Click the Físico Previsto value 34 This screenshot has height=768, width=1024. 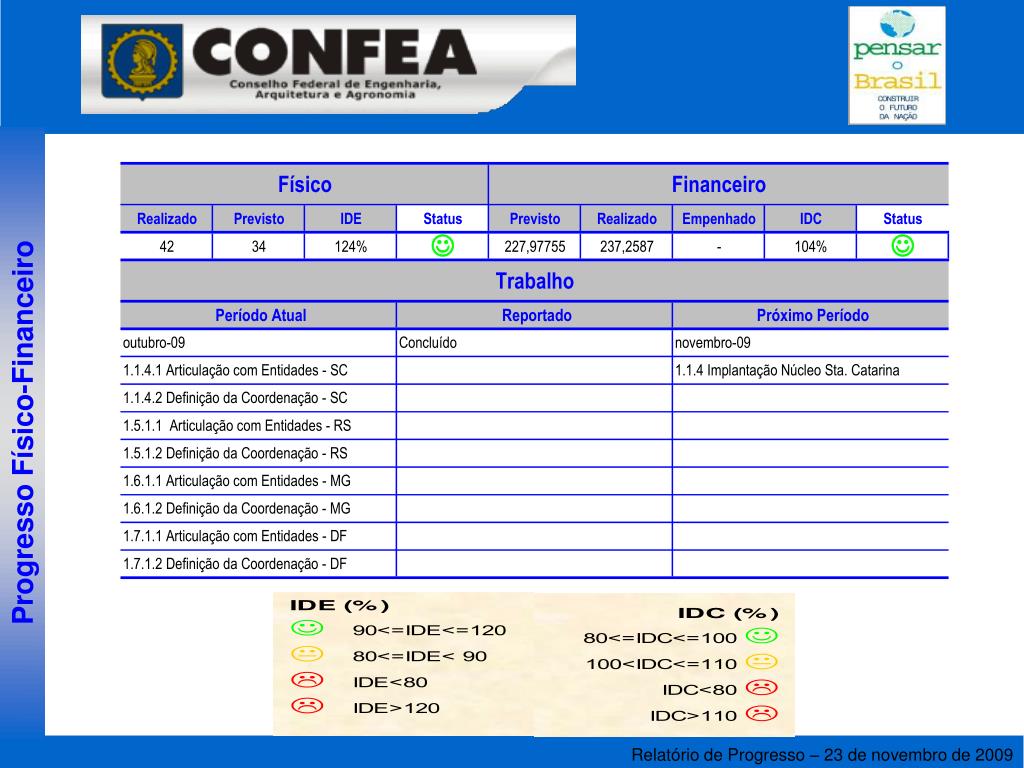pos(259,246)
